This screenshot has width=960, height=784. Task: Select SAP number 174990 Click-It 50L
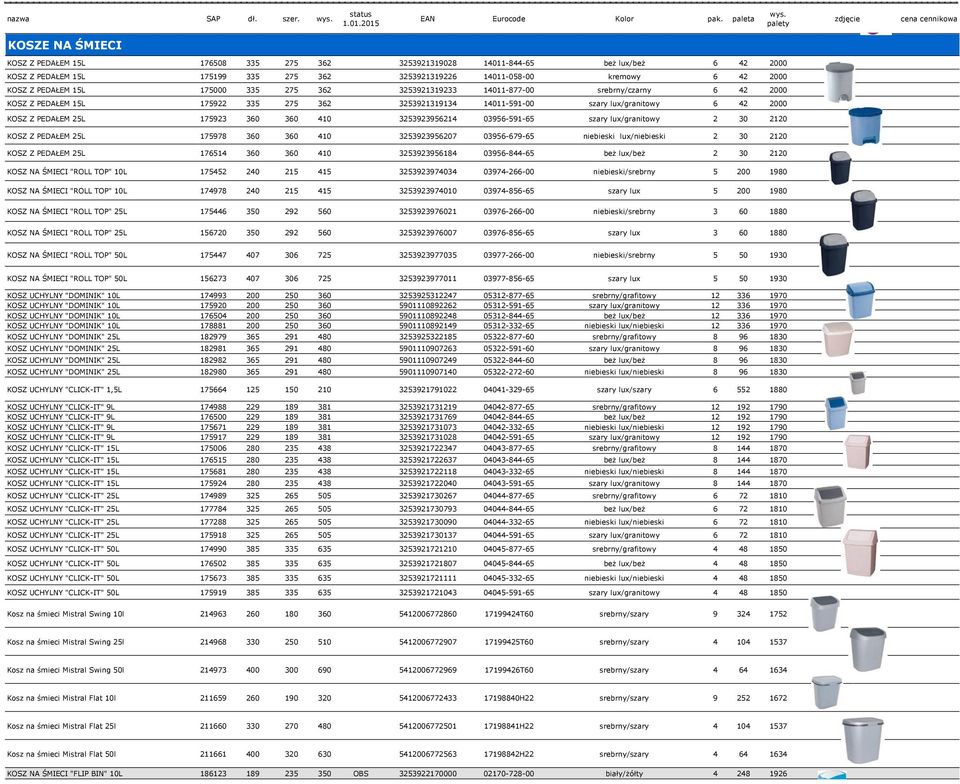213,549
